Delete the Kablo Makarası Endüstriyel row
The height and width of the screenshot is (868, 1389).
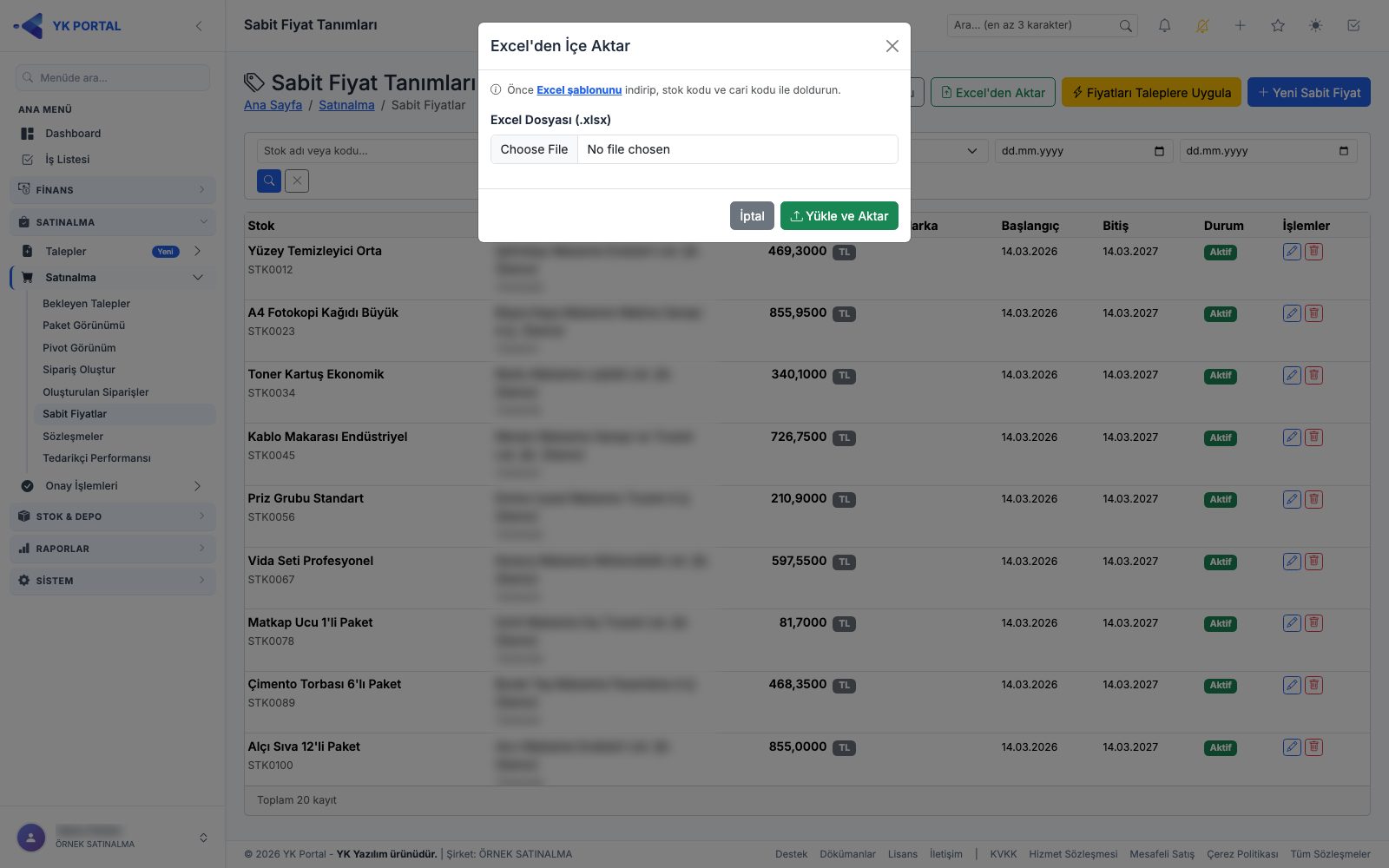[x=1314, y=437]
